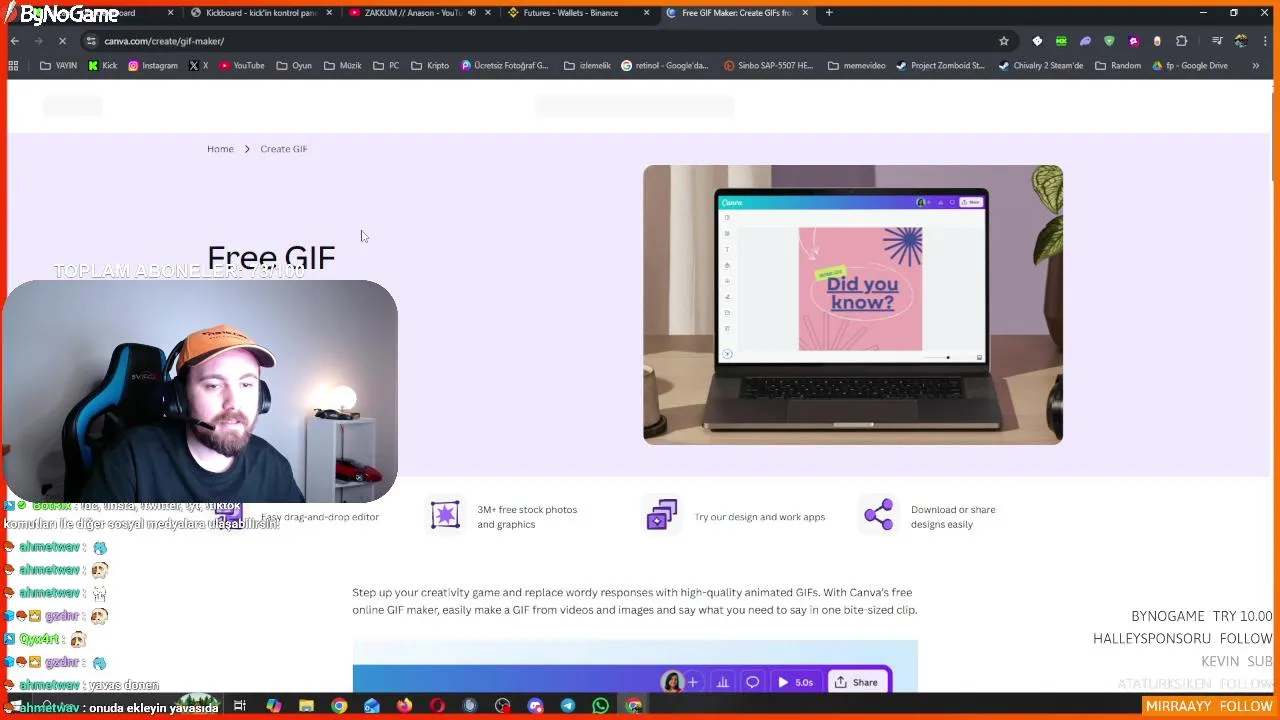This screenshot has width=1280, height=720.
Task: Open File Explorer from the taskbar
Action: 306,706
